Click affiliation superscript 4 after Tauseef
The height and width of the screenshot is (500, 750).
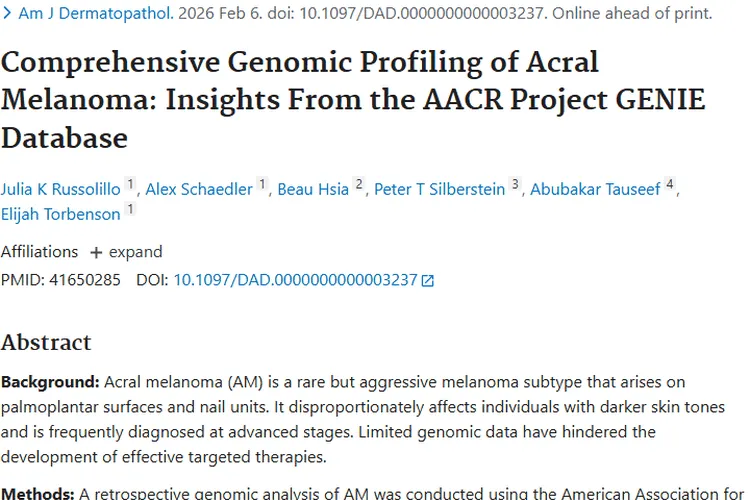(x=671, y=185)
